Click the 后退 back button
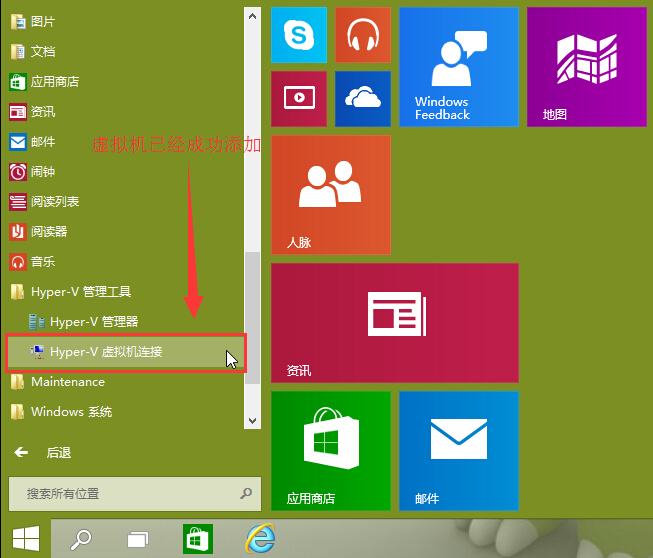 pyautogui.click(x=45, y=453)
